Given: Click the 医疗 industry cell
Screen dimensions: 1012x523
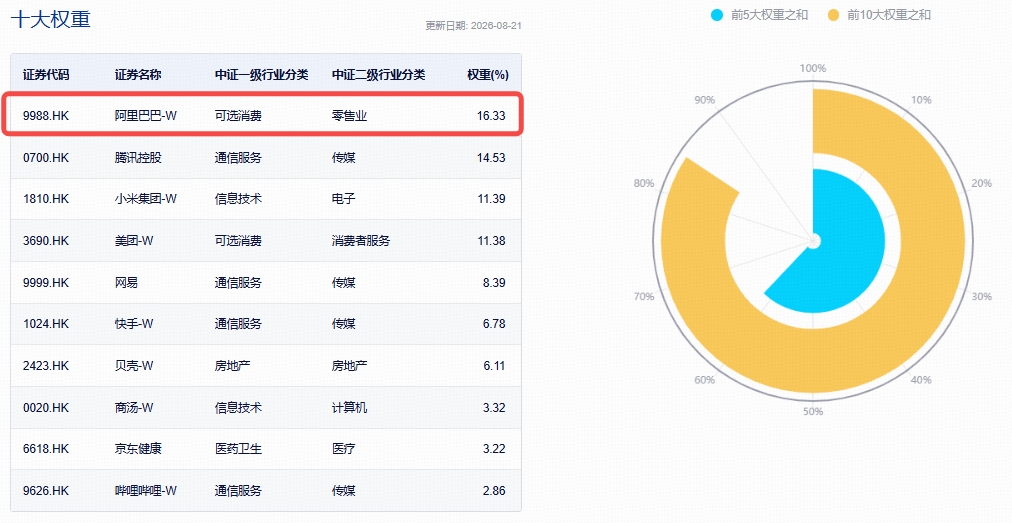Looking at the screenshot, I should 343,449.
